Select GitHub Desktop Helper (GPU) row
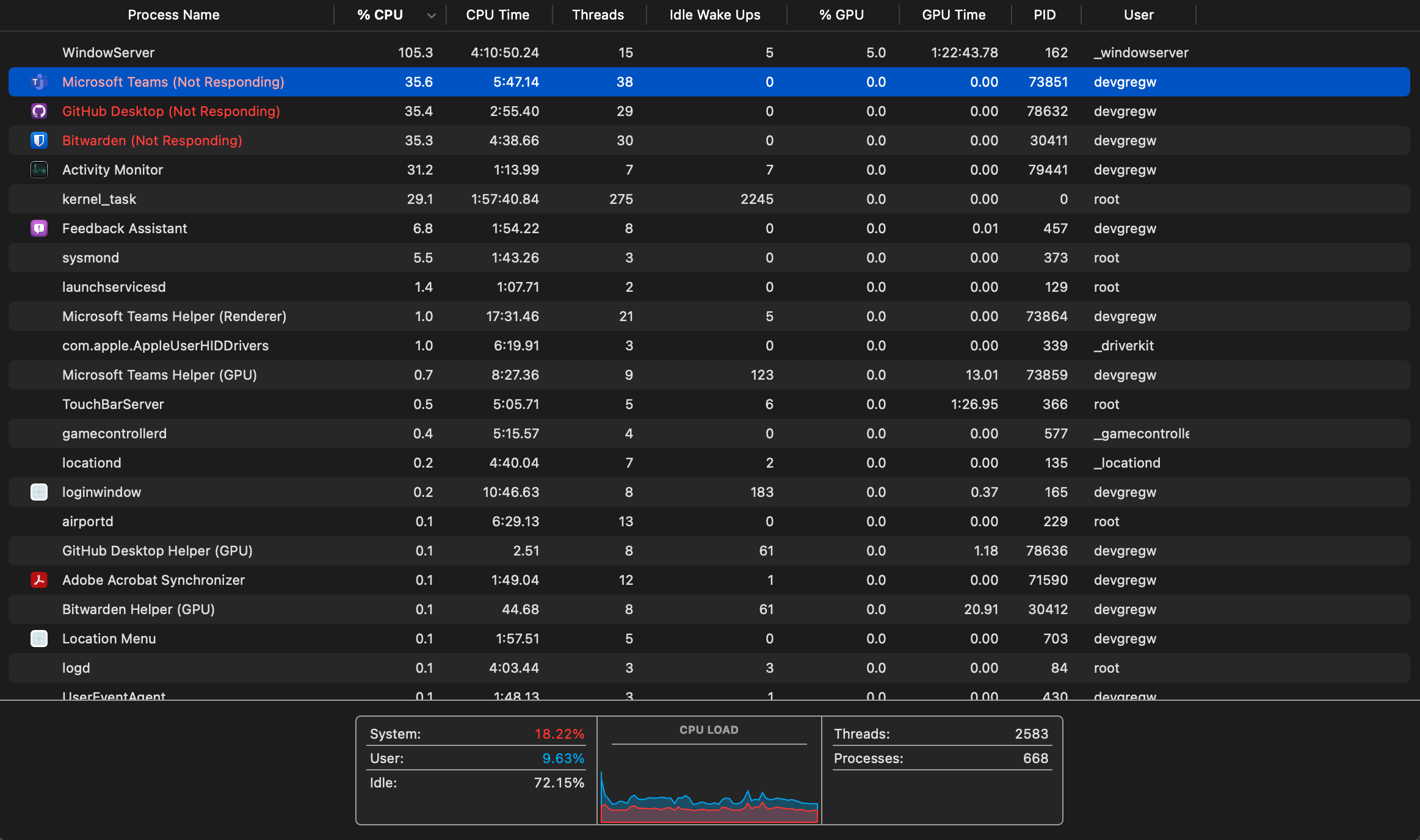Image resolution: width=1420 pixels, height=840 pixels. tap(709, 551)
